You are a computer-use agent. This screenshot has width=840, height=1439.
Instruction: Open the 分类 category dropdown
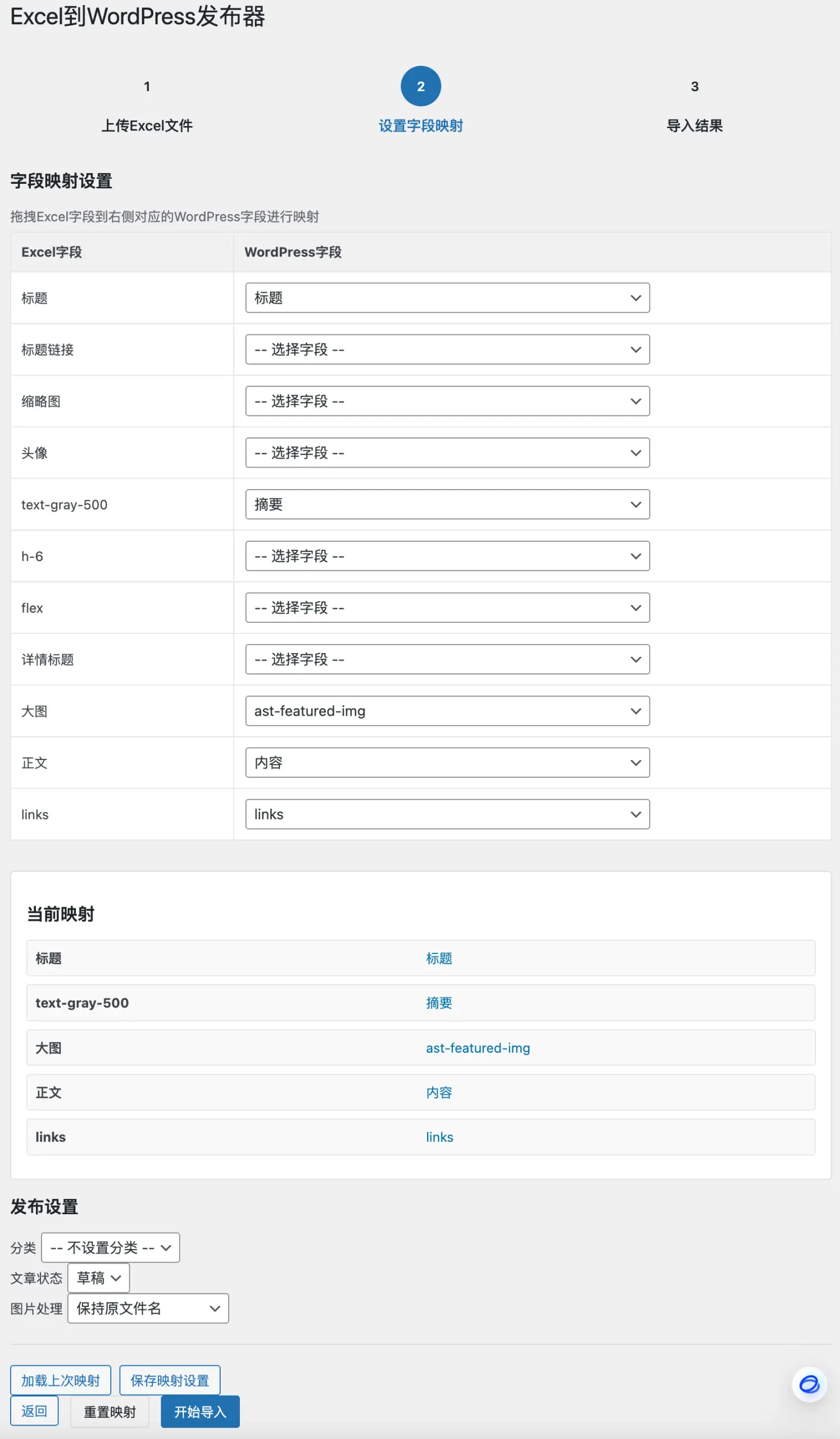click(x=110, y=1248)
